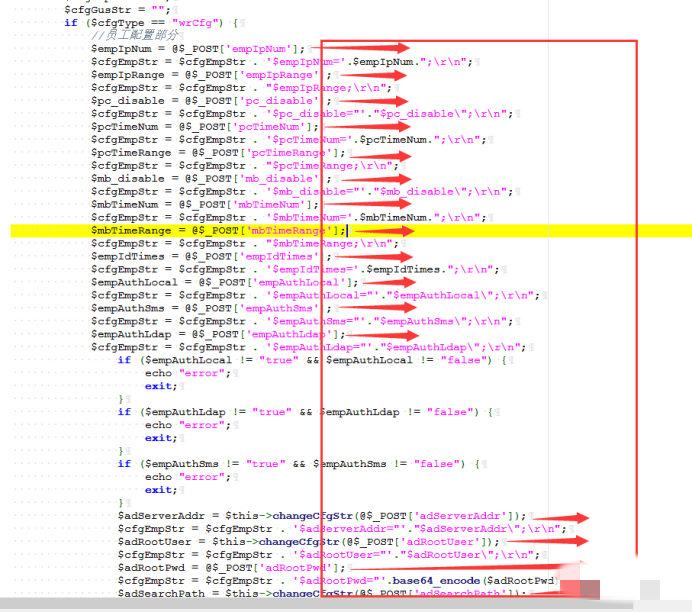
Task: Click the line appending '$mb_disable="' string
Action: (302, 192)
